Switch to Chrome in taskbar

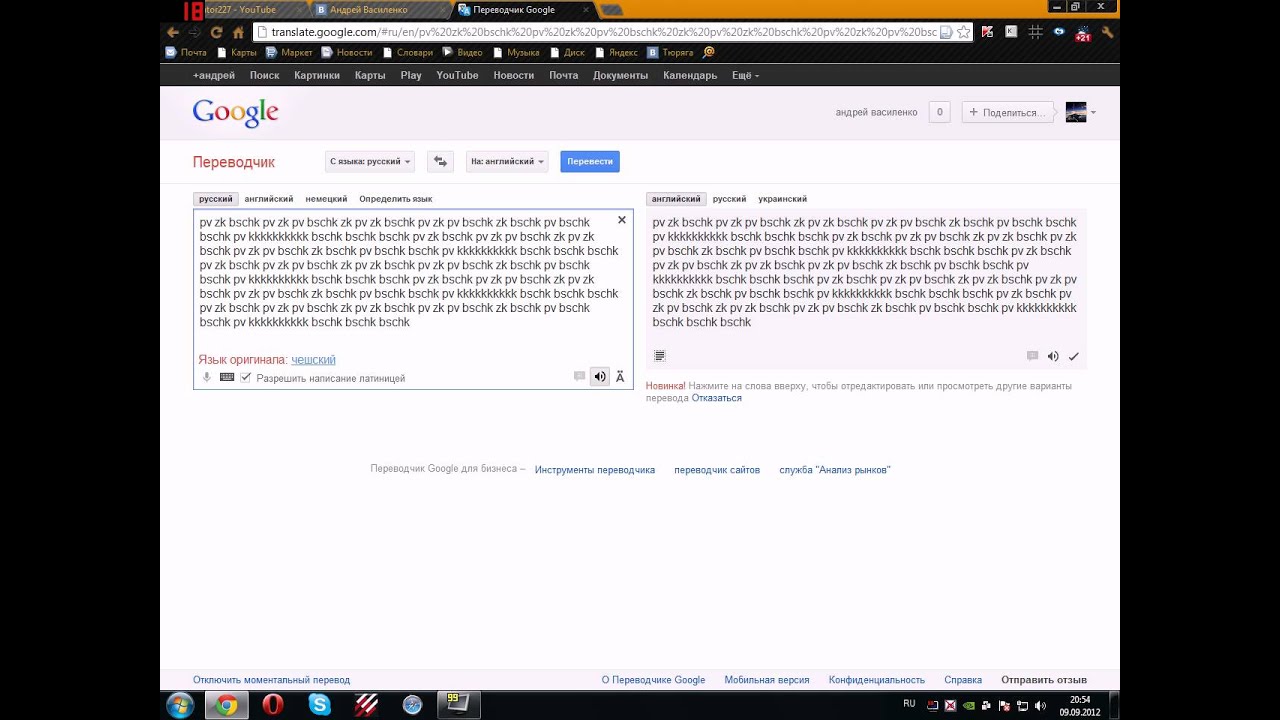tap(227, 705)
